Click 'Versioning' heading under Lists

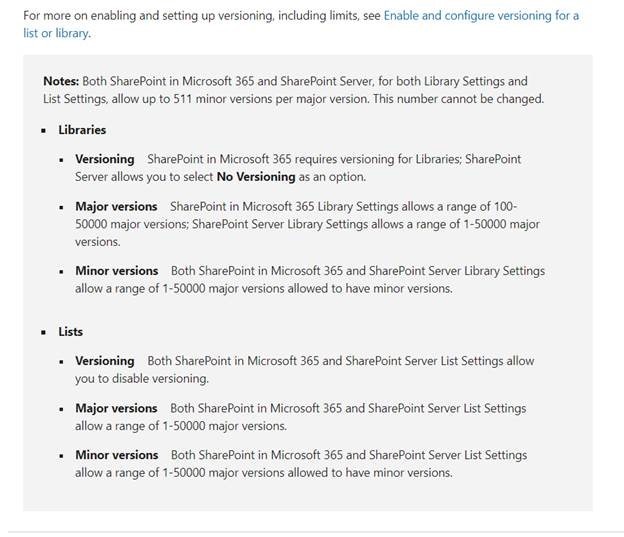click(x=105, y=361)
